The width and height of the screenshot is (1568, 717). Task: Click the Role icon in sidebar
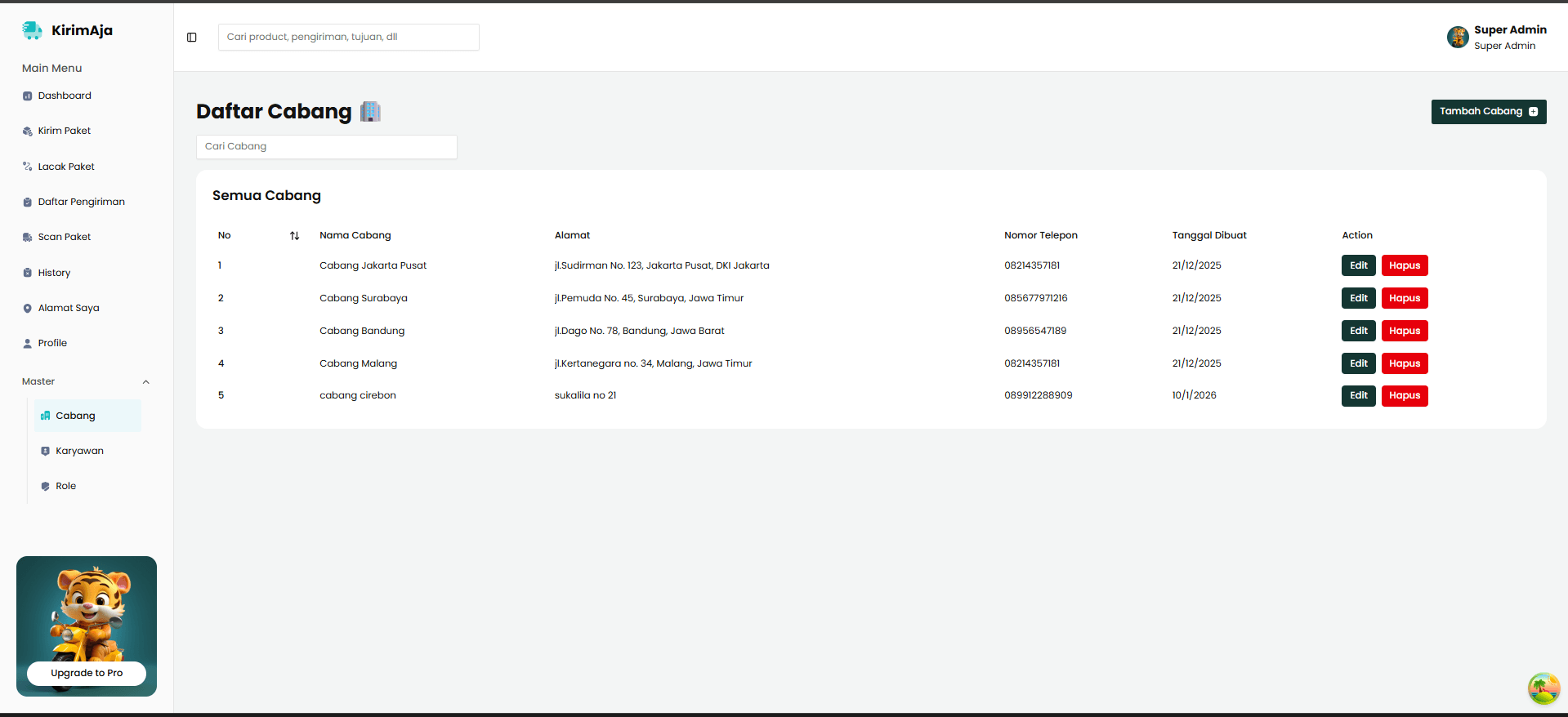click(45, 487)
